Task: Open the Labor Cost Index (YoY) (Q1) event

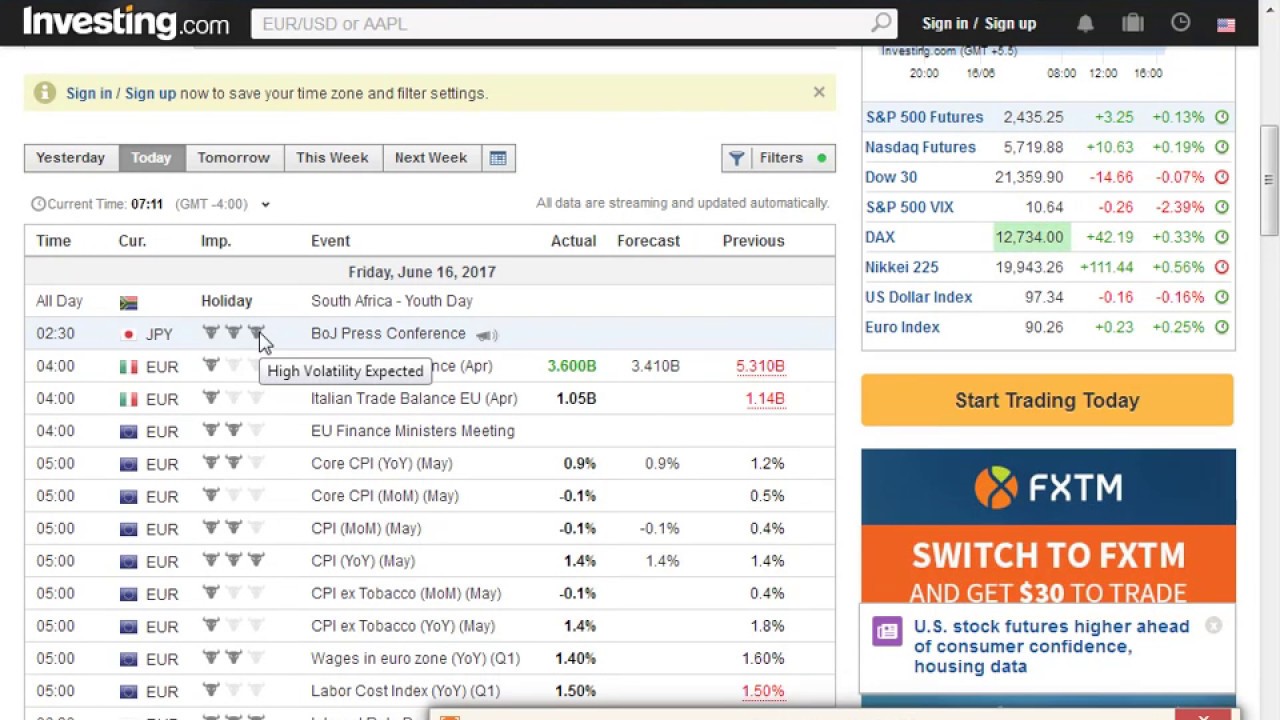Action: click(x=405, y=691)
